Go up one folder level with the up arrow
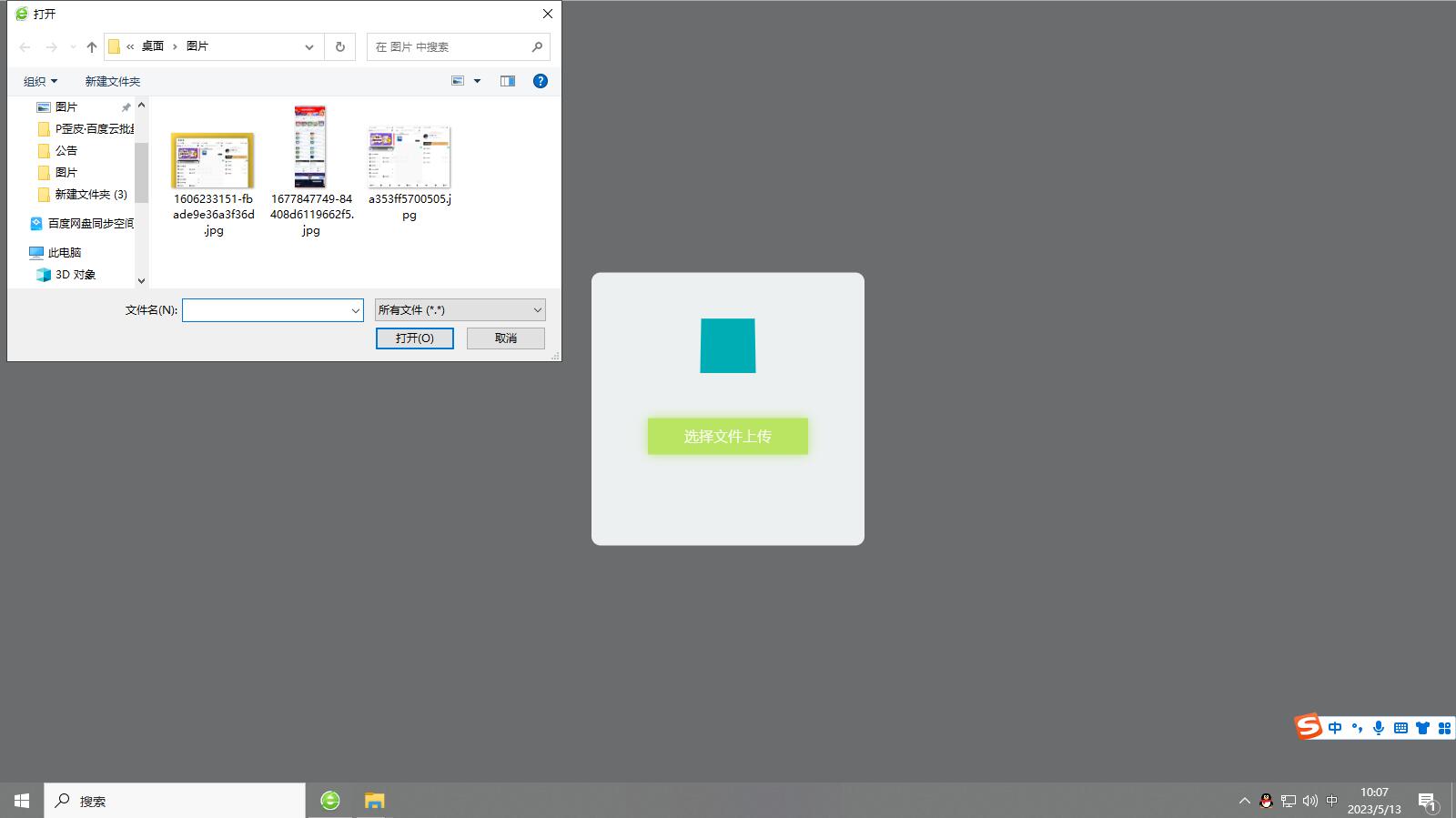This screenshot has height=818, width=1456. 91,47
